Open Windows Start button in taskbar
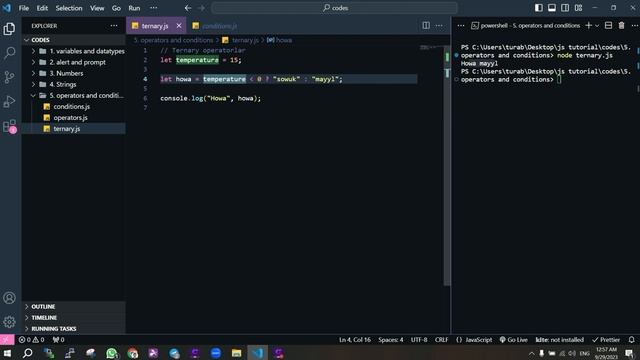Image resolution: width=640 pixels, height=360 pixels. [7, 353]
